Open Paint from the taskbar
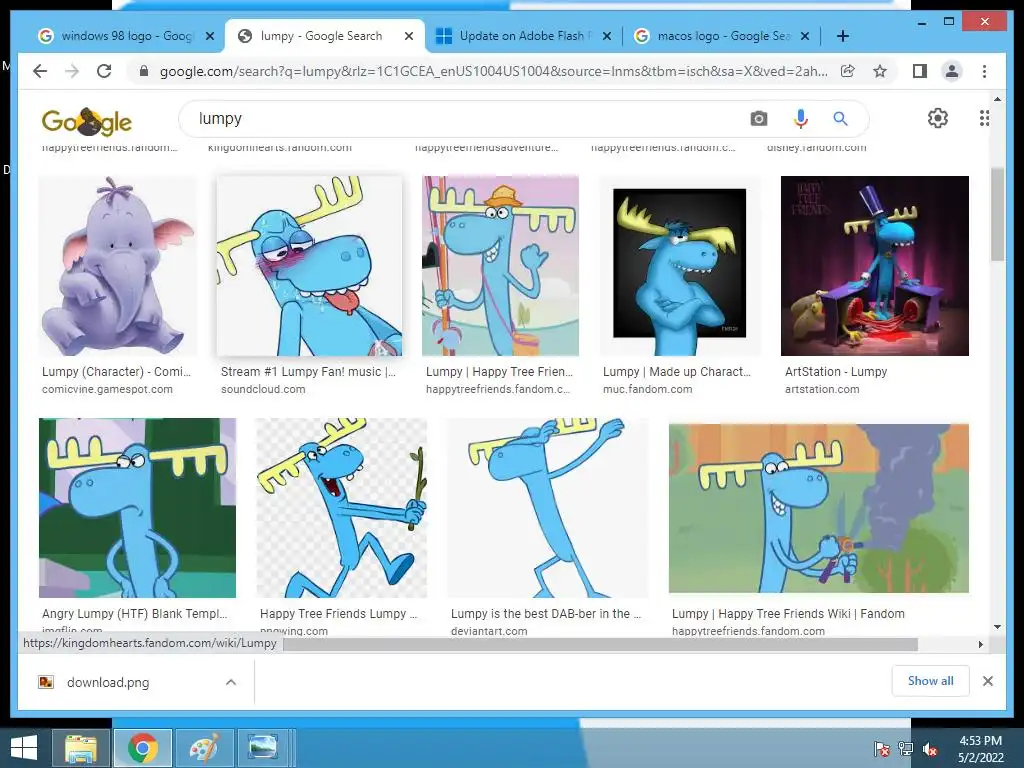 [x=204, y=748]
